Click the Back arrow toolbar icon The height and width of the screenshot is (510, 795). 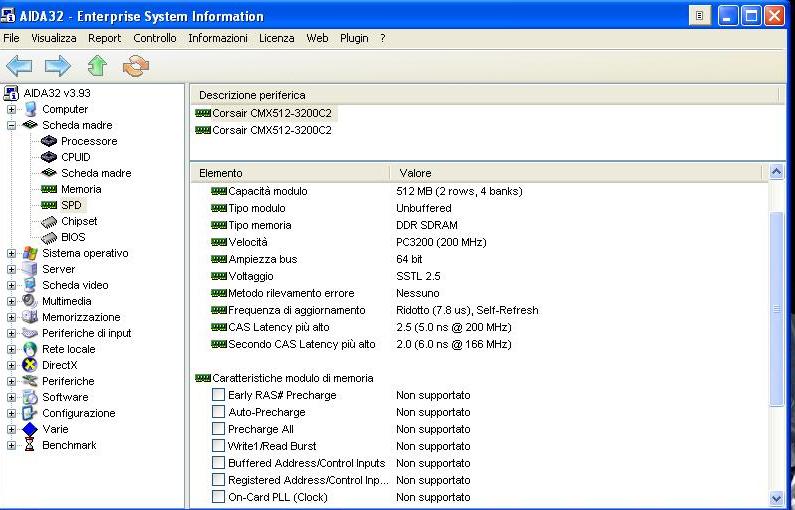coord(19,66)
